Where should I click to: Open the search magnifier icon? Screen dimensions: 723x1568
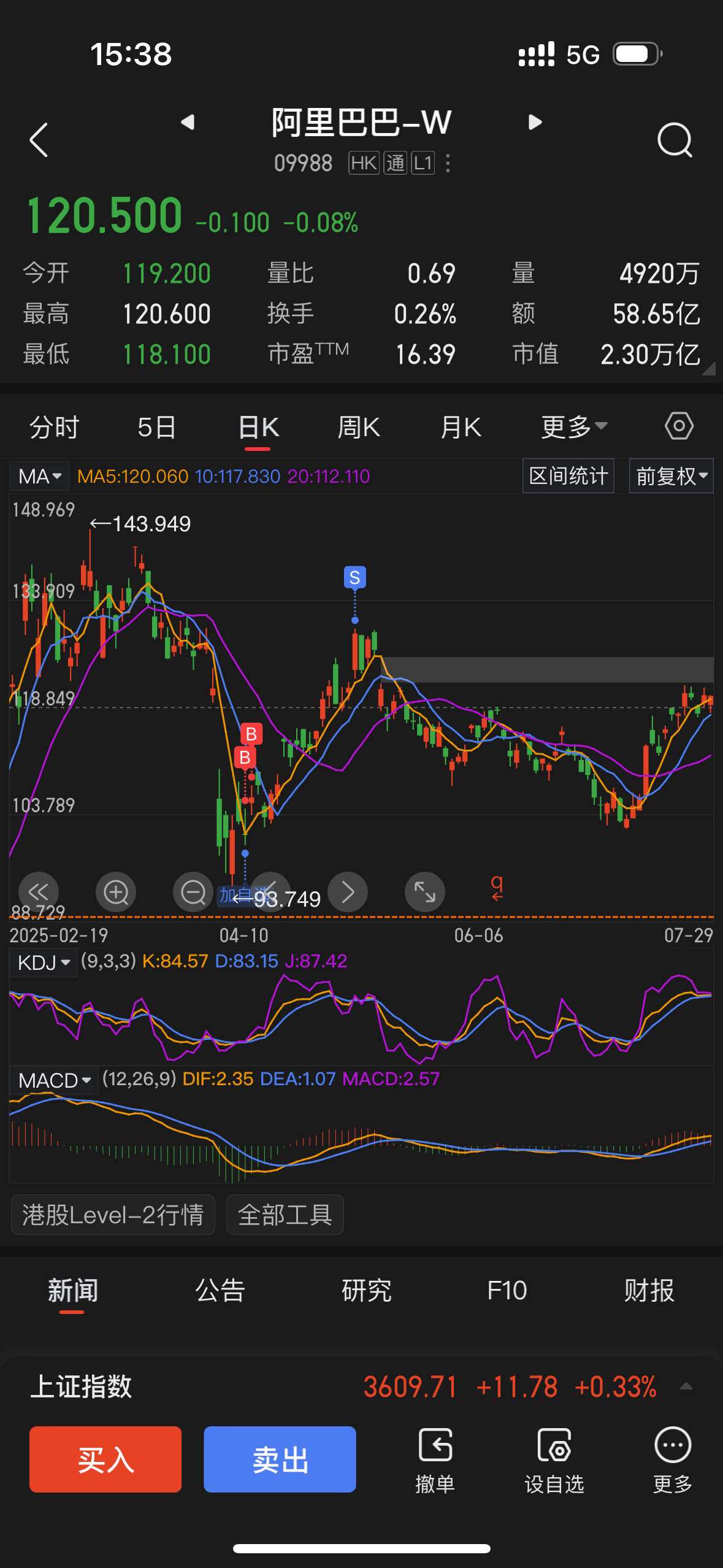tap(675, 140)
